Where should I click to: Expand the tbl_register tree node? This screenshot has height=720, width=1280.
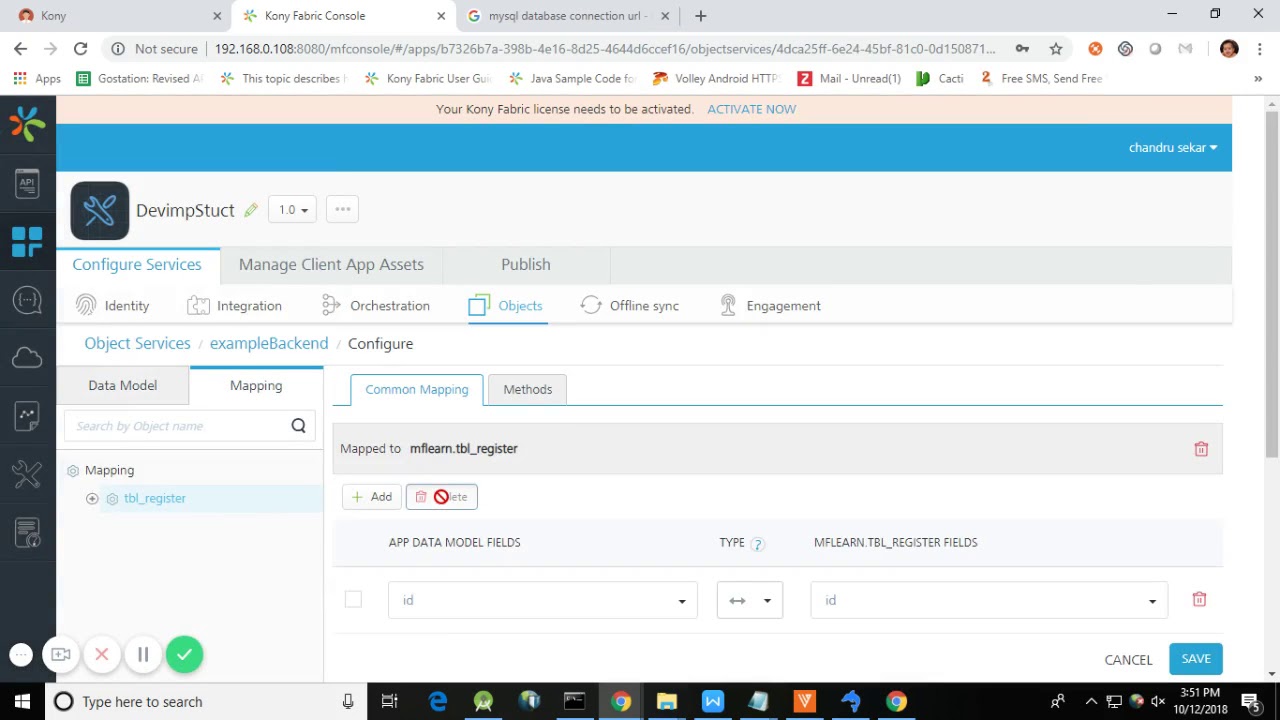click(92, 498)
